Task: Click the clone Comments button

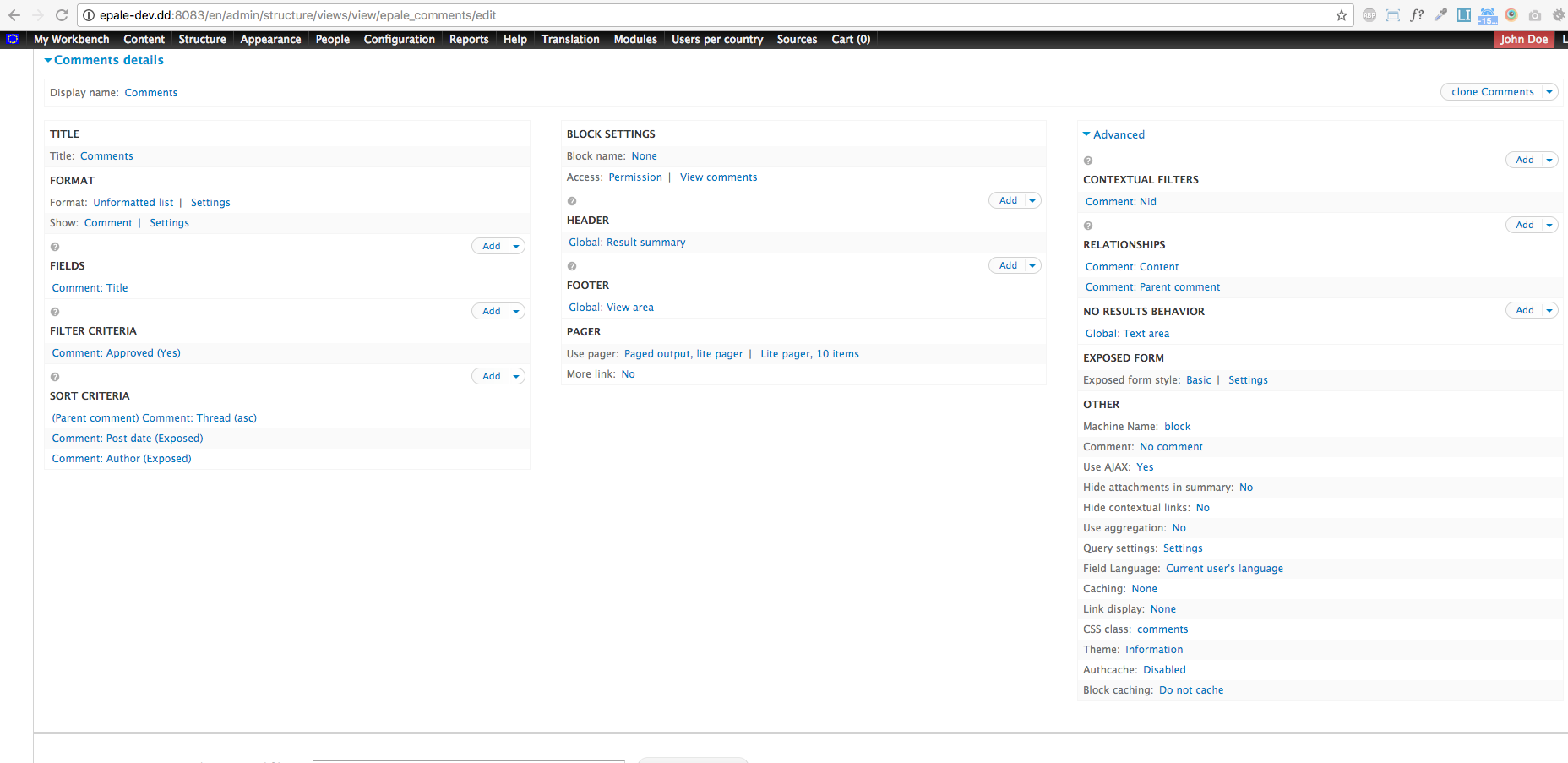Action: click(1492, 91)
